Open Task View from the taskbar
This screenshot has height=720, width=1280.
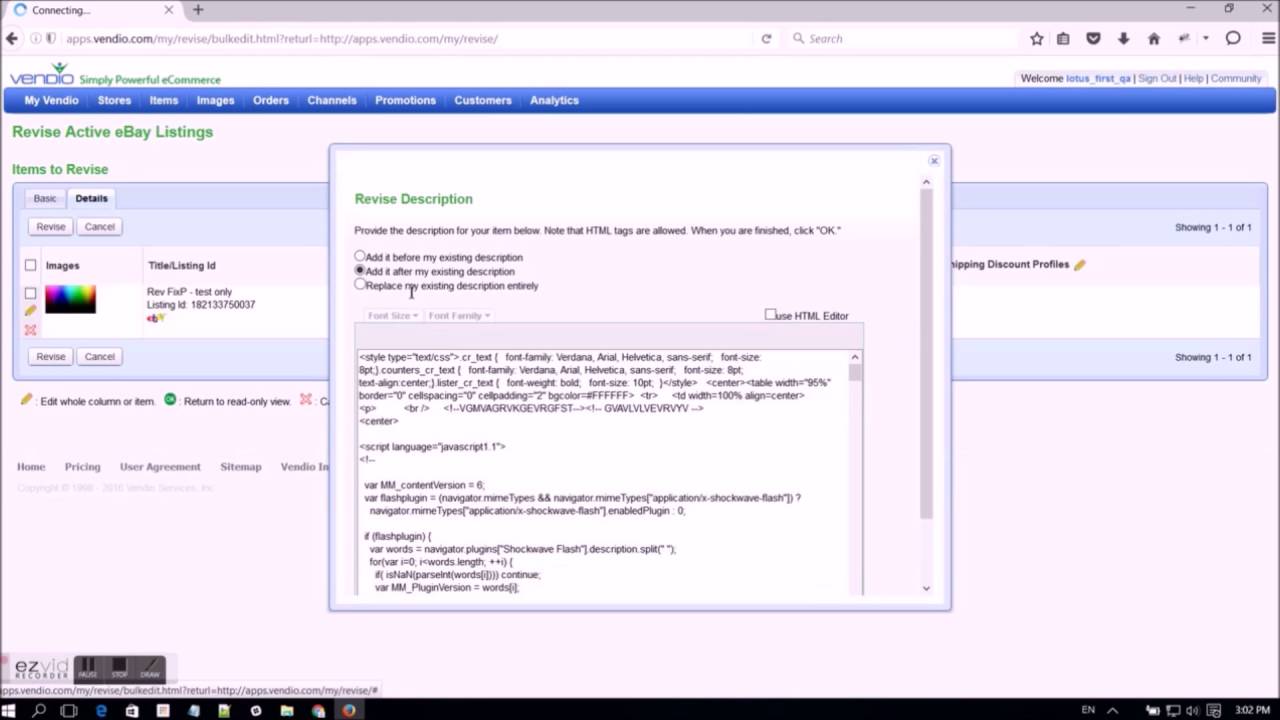click(x=69, y=710)
